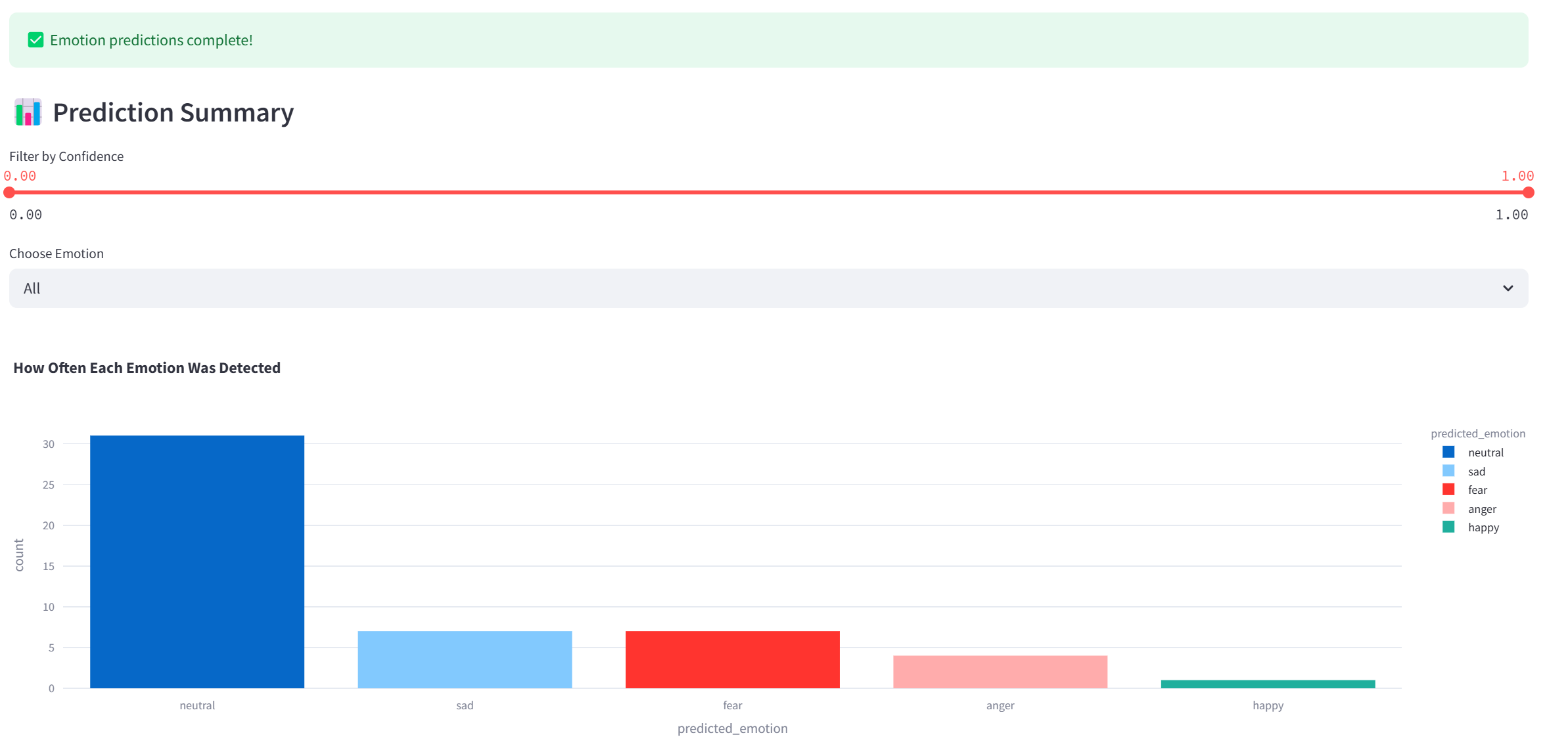This screenshot has width=1568, height=750.
Task: Toggle anger series in chart legend
Action: pos(1481,509)
